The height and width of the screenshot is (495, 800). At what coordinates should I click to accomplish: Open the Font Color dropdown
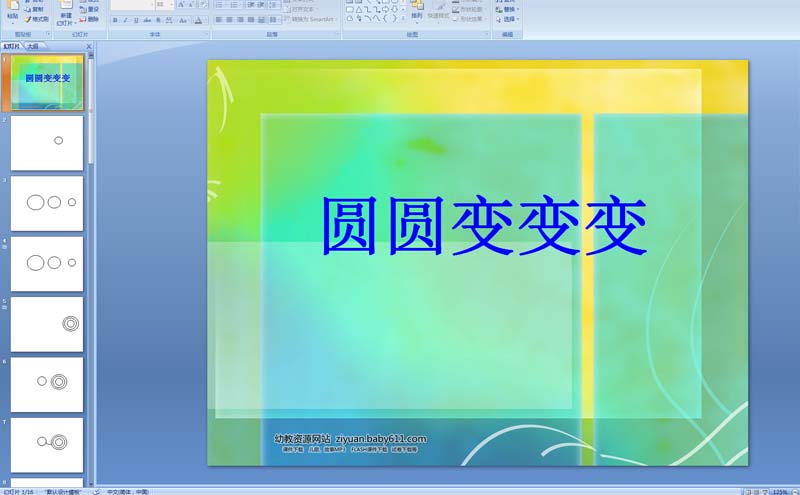pos(200,20)
